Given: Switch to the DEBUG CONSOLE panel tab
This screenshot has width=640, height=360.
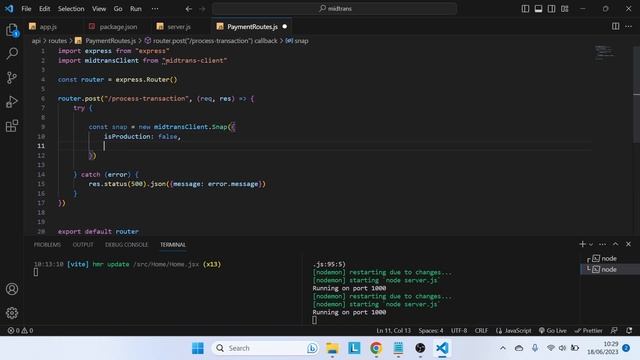Looking at the screenshot, I should pos(127,244).
